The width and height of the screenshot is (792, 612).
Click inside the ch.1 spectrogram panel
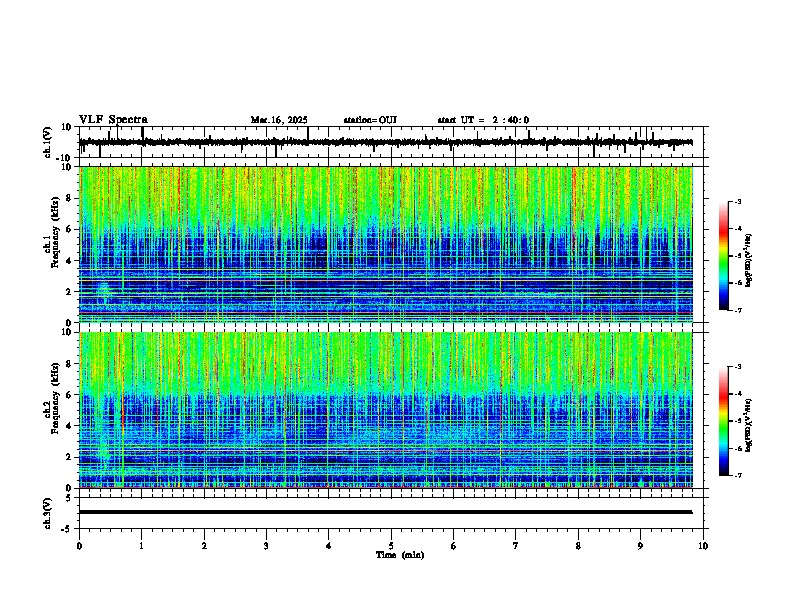click(385, 244)
